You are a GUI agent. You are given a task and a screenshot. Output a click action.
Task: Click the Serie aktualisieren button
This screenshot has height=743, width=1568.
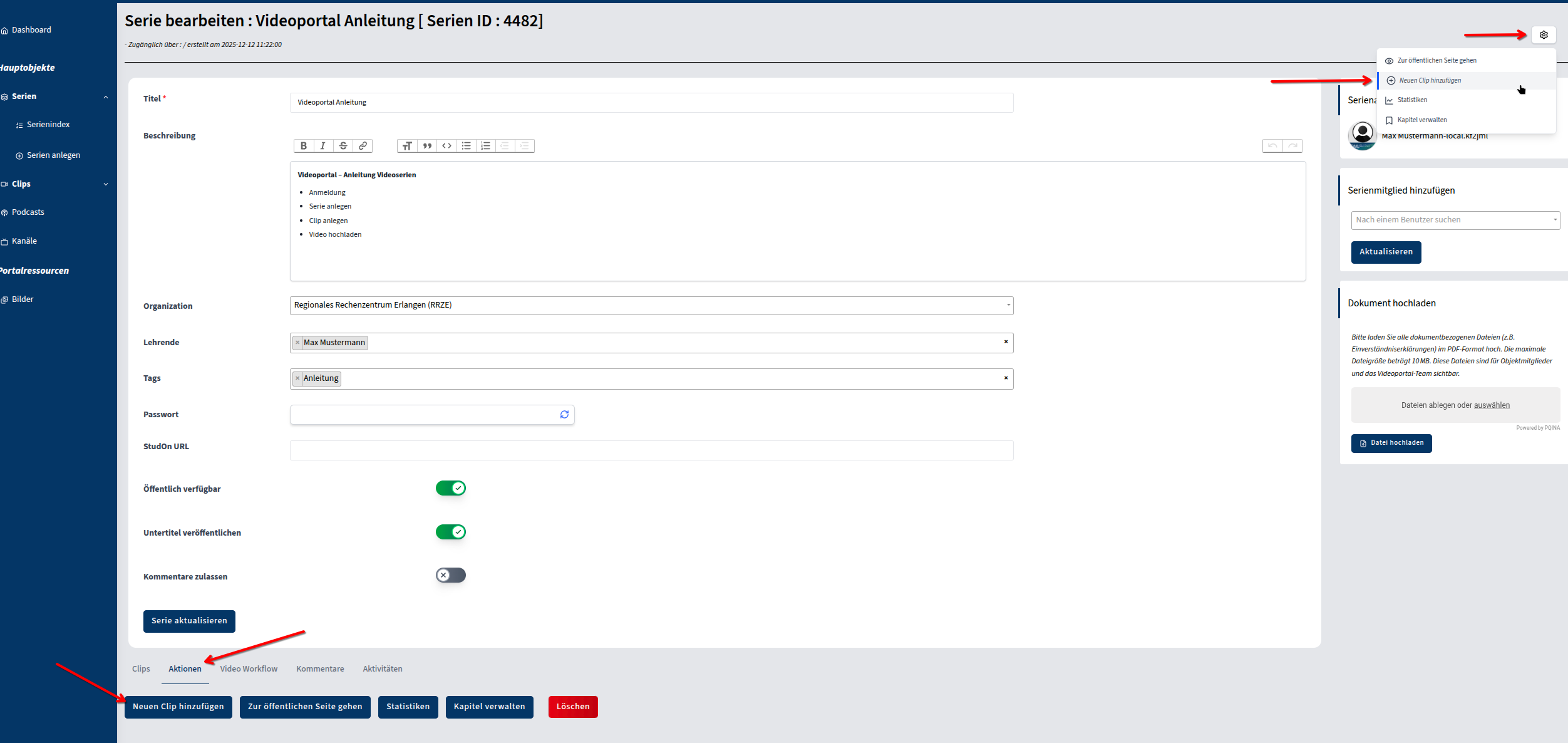pos(189,621)
